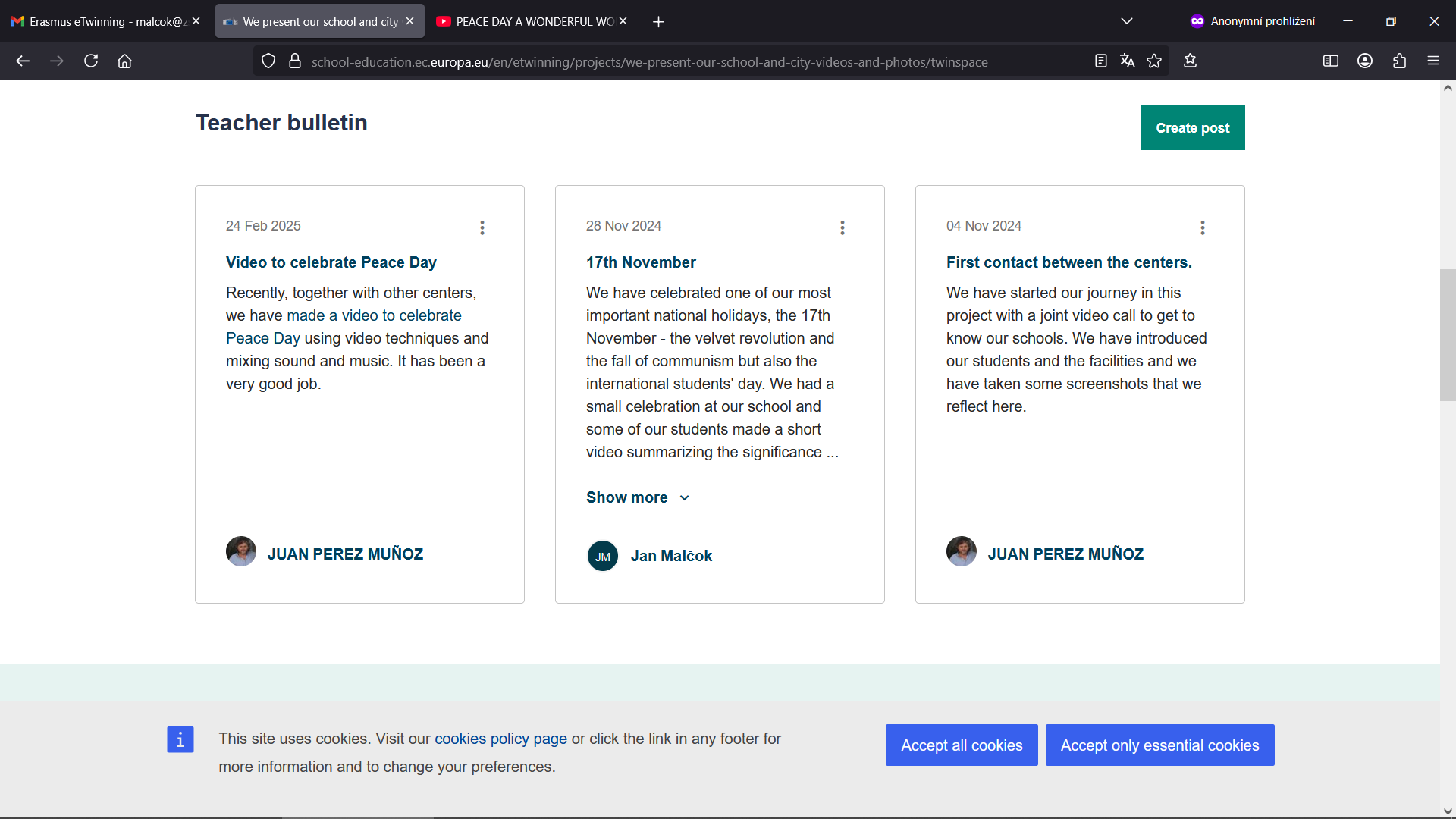The height and width of the screenshot is (819, 1456).
Task: Open the cookies policy page link
Action: [500, 739]
